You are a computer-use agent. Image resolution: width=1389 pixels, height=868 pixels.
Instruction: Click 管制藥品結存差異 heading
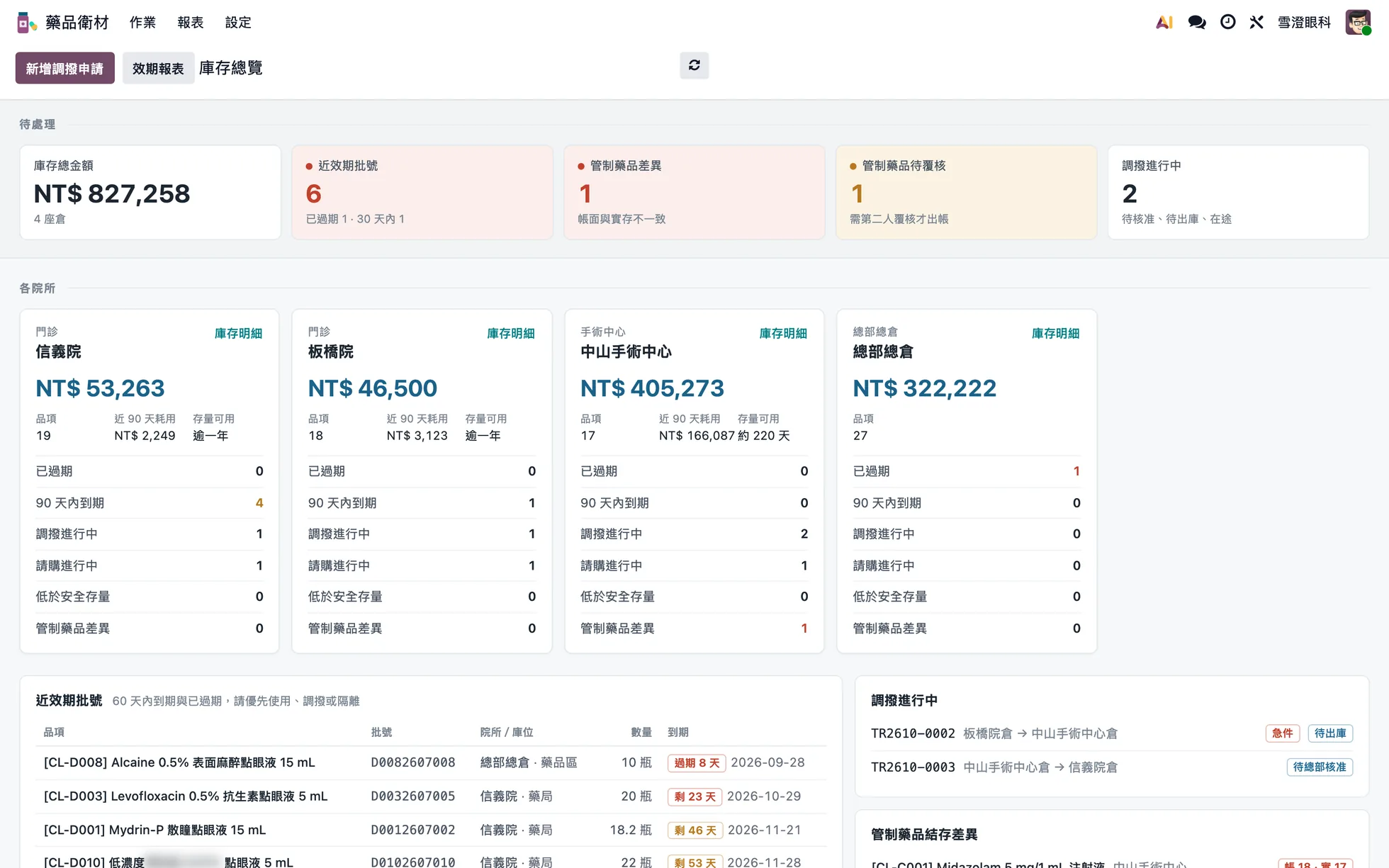tap(924, 835)
